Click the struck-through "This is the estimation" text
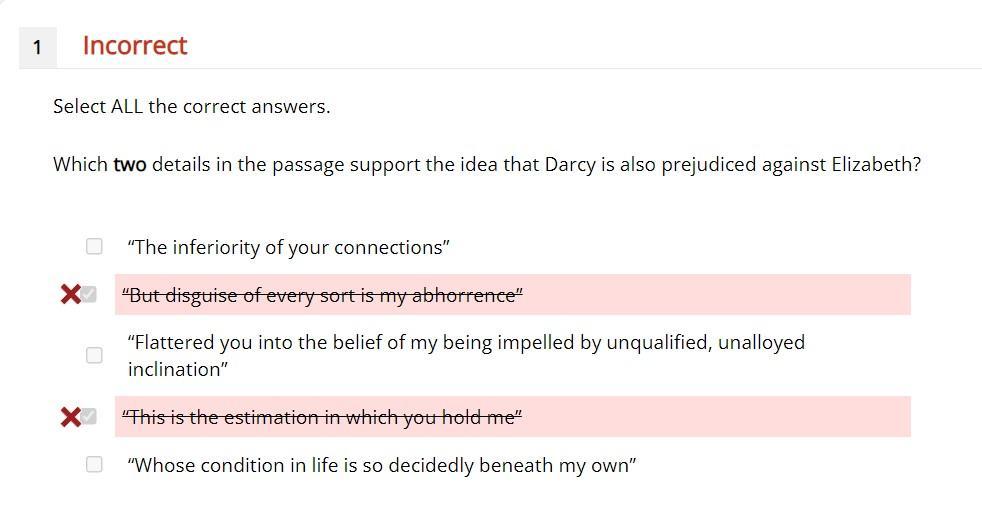 coord(322,417)
